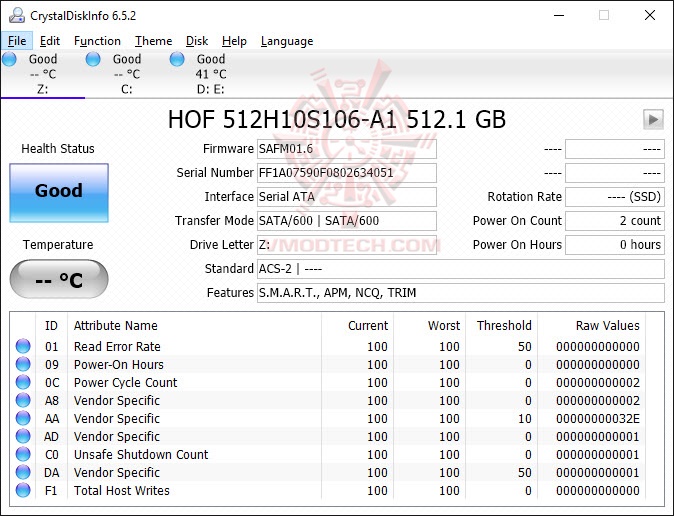Click the Threshold column header

click(x=501, y=326)
